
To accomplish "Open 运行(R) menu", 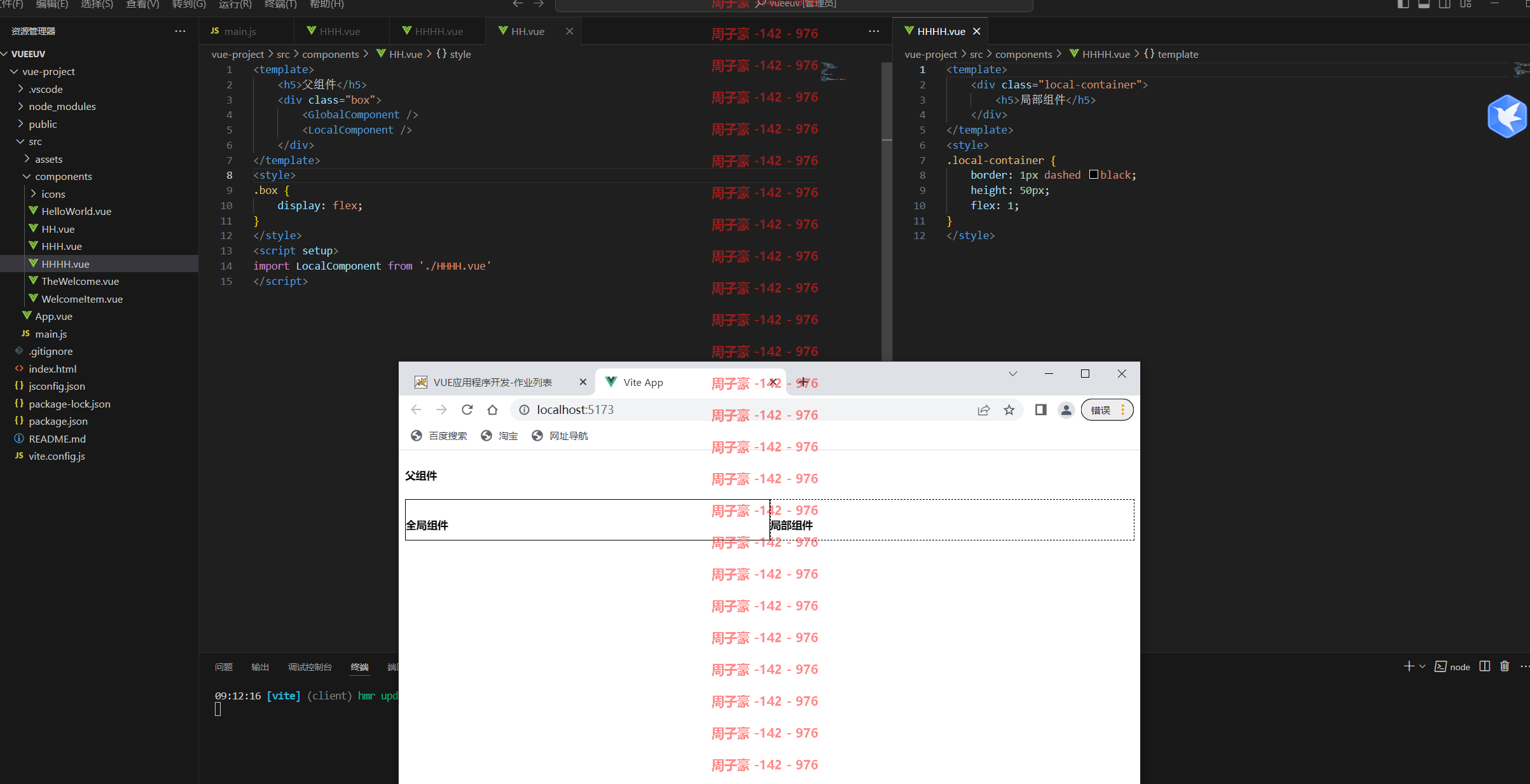I will 235,4.
